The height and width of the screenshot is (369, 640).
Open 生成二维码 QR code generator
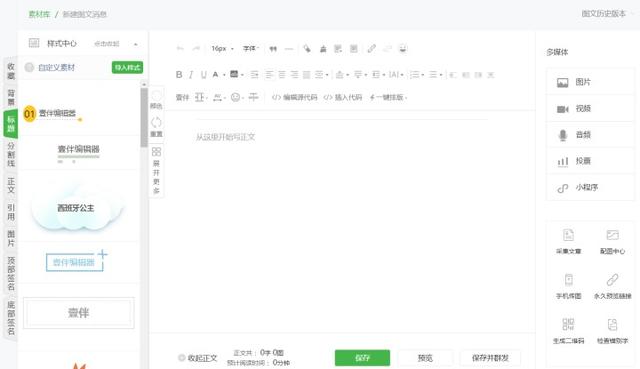568,331
